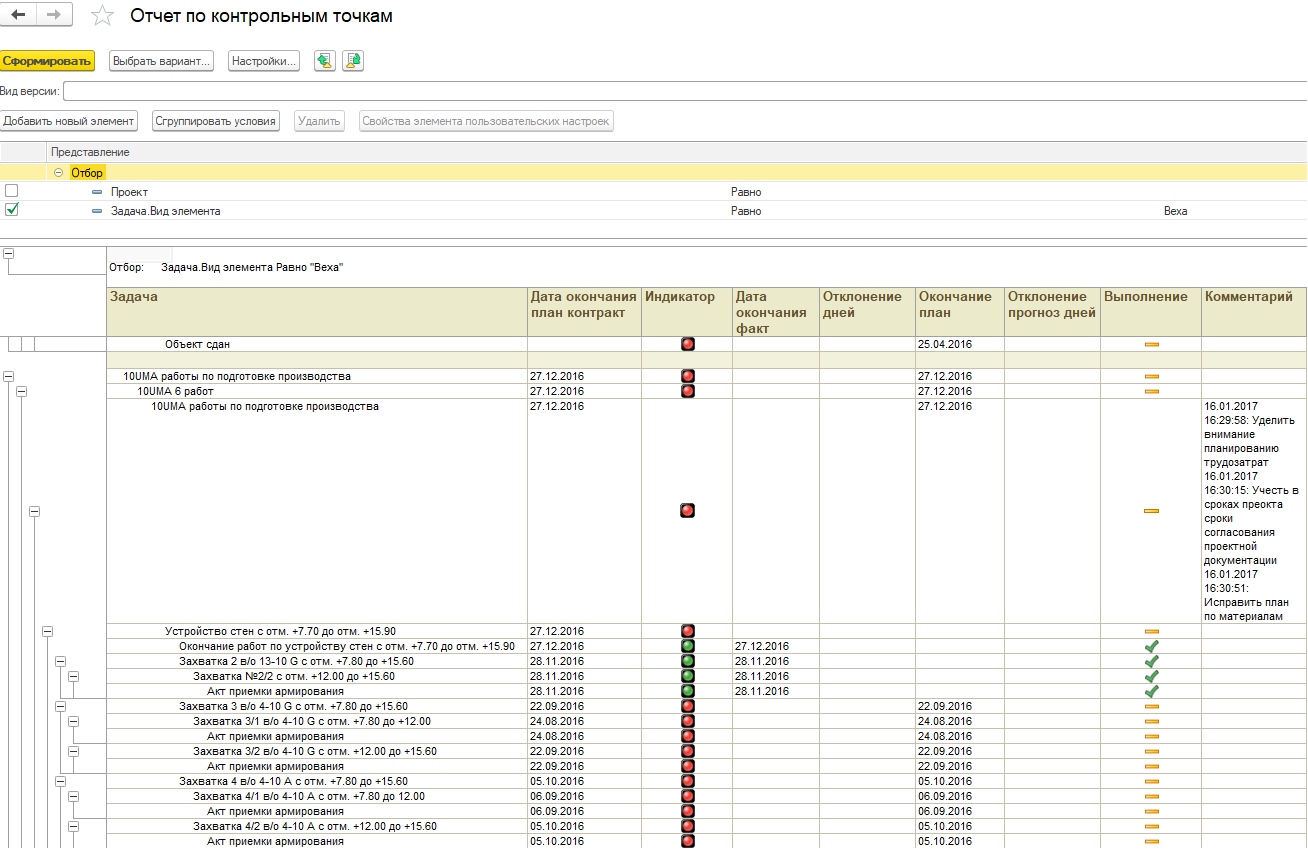1308x850 pixels.
Task: Click red indicator for Захватка 3/1
Action: click(x=687, y=721)
